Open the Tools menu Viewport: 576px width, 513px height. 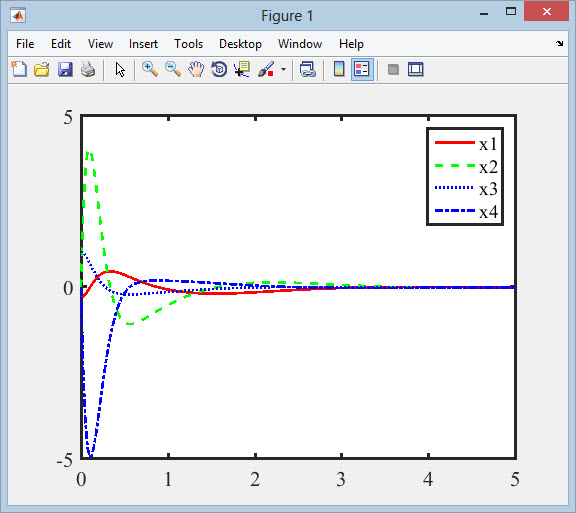tap(188, 44)
